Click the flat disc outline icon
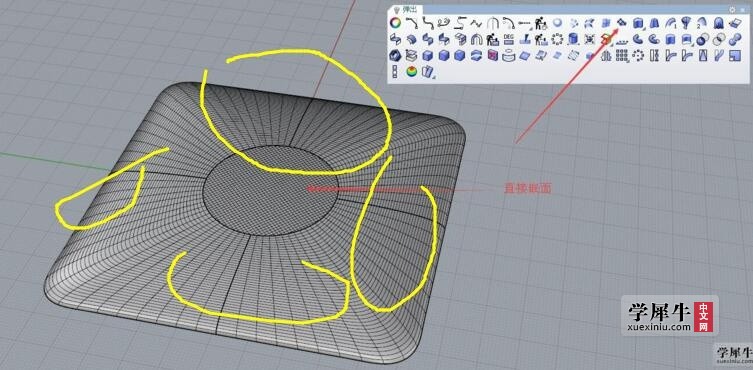753x370 pixels. [509, 55]
